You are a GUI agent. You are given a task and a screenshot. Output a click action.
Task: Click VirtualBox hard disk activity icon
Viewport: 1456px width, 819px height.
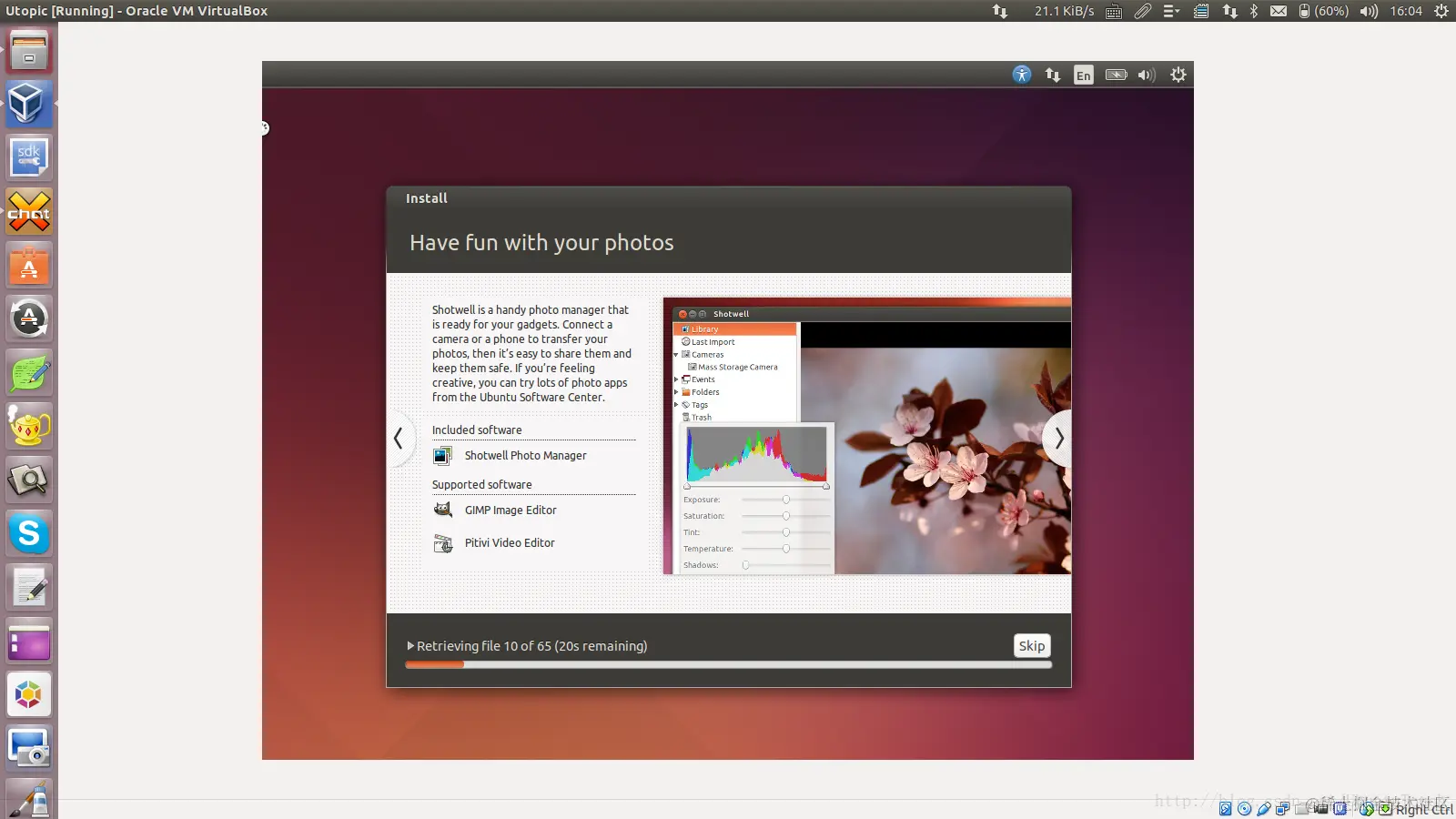[x=1226, y=809]
